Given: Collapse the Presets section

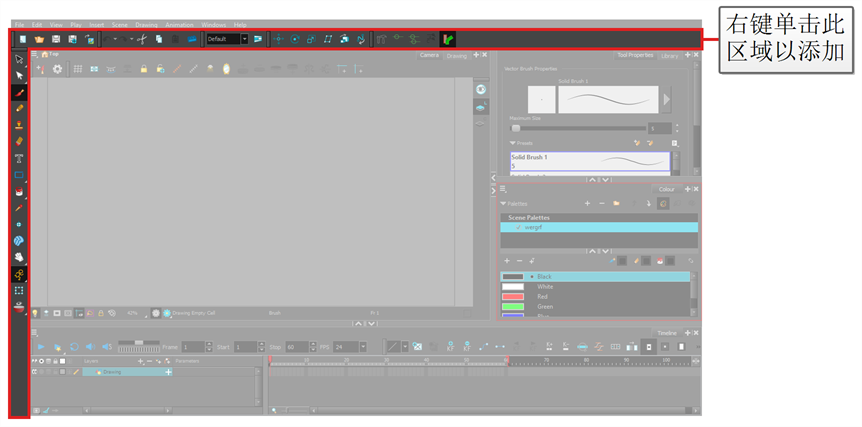Looking at the screenshot, I should pyautogui.click(x=513, y=143).
